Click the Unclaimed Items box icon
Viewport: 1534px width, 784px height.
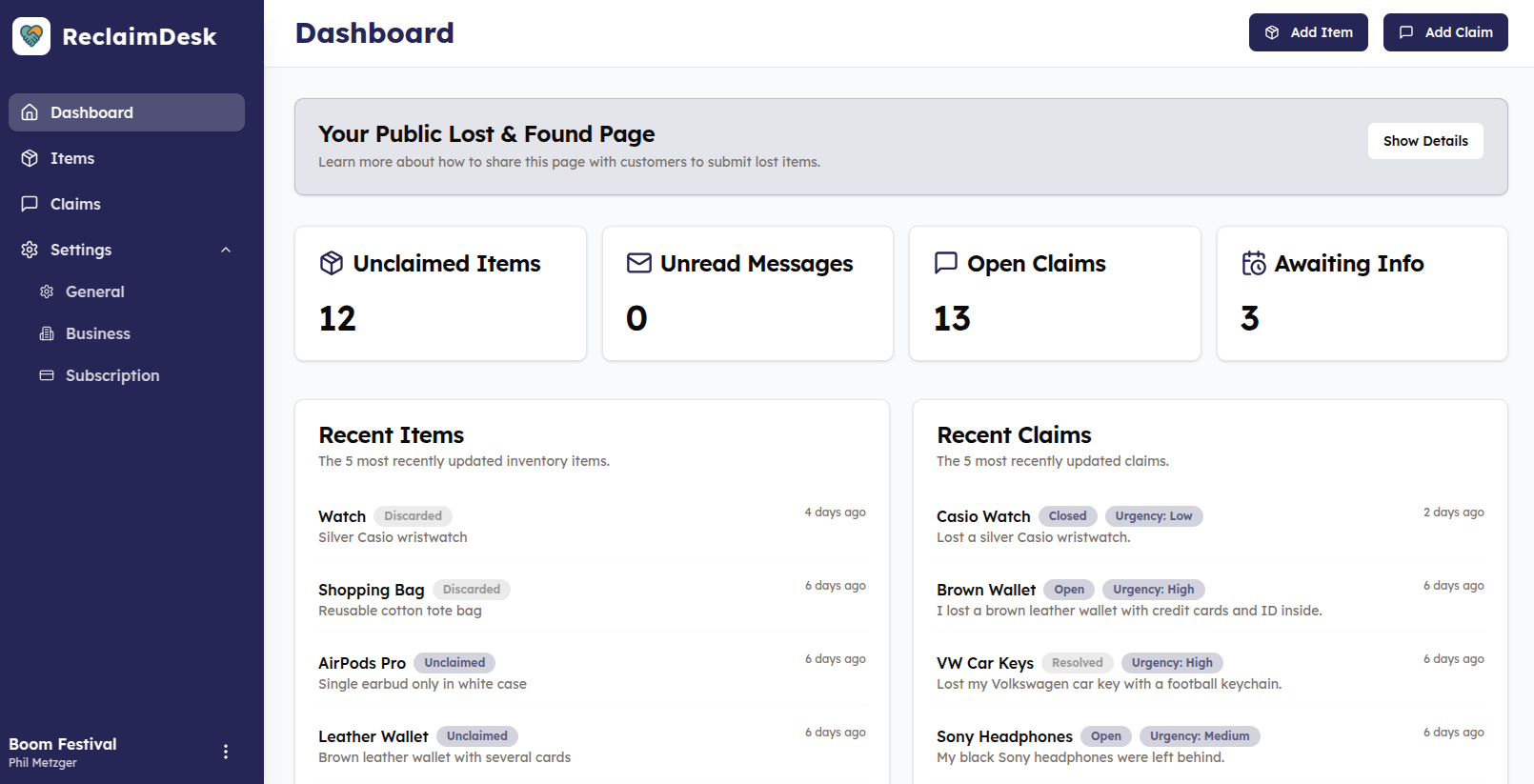point(332,263)
